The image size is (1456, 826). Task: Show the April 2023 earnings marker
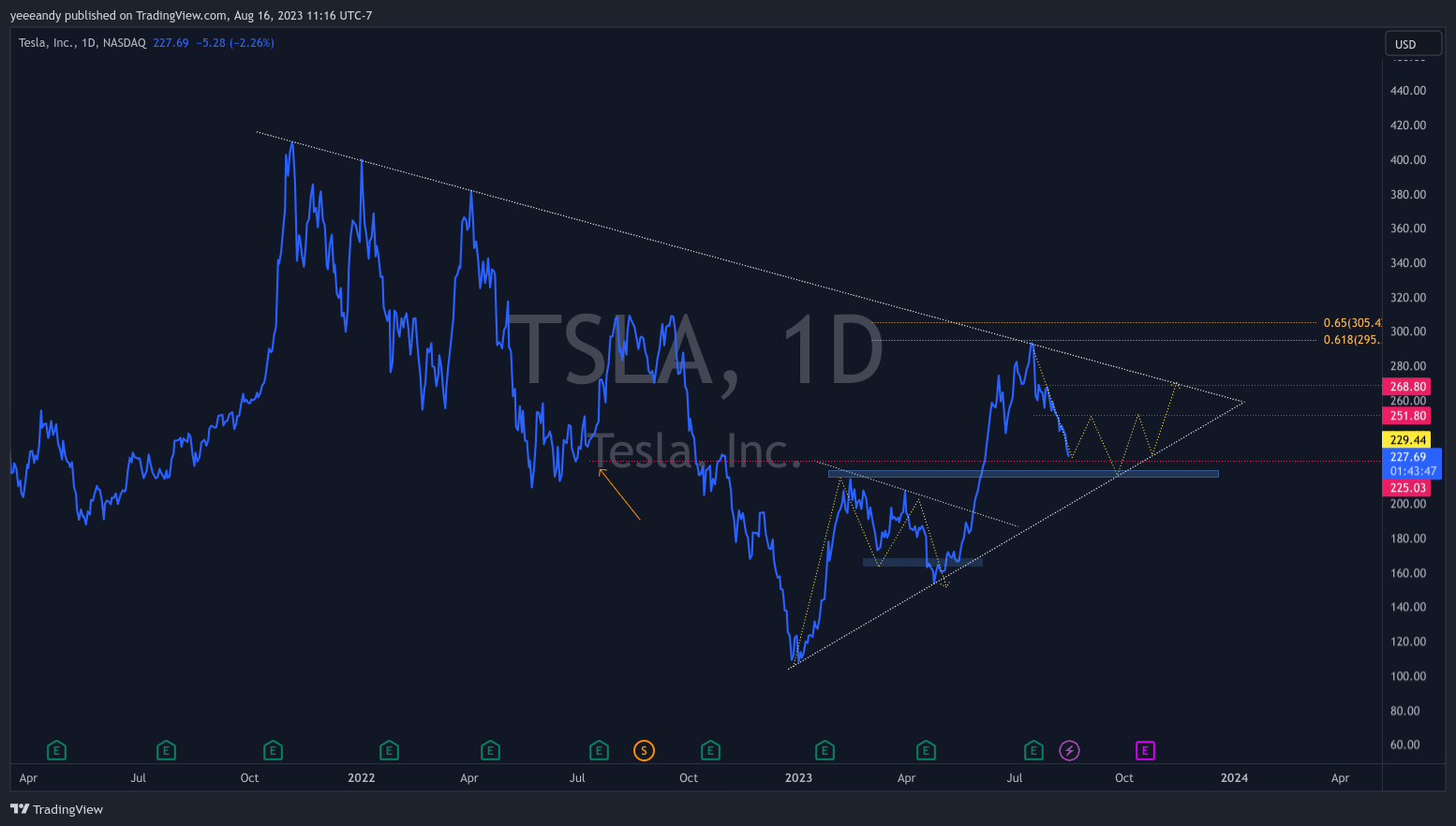tap(926, 750)
